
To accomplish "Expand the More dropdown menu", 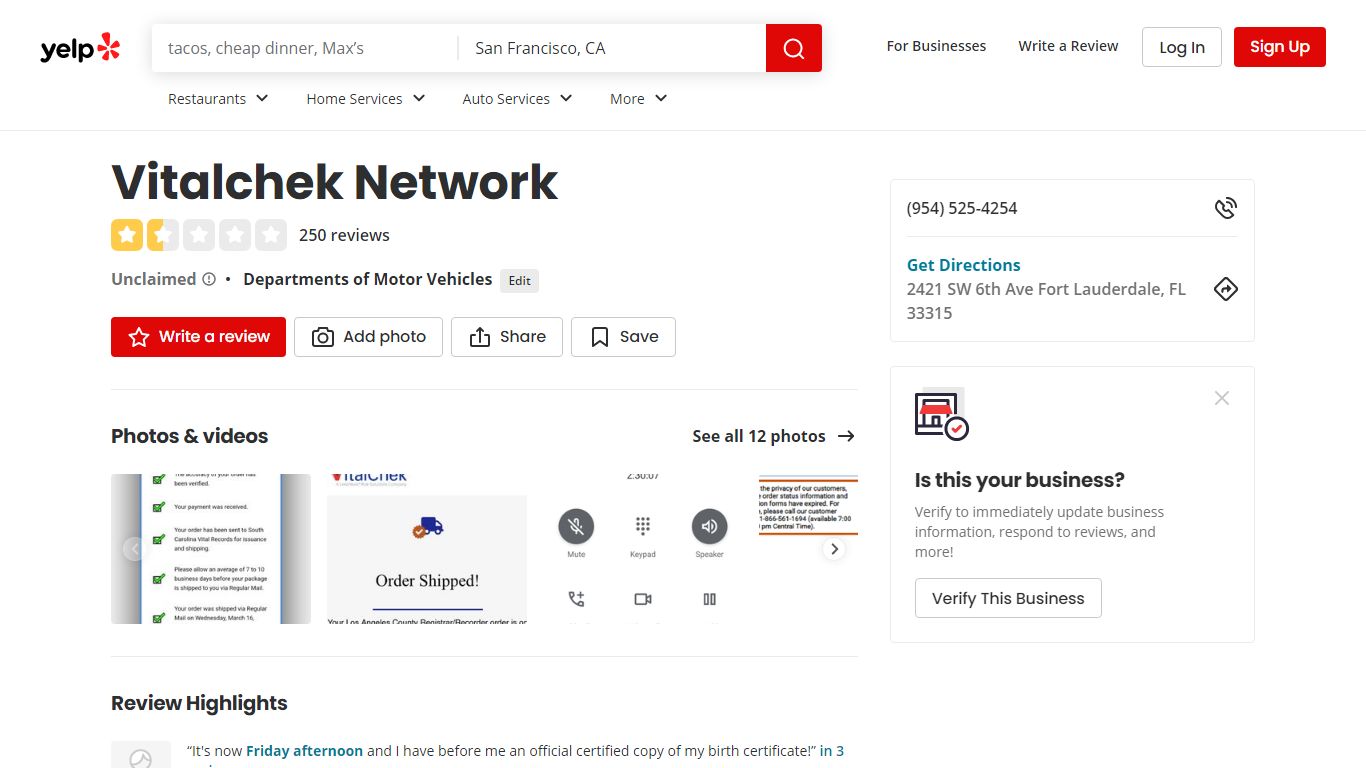I will [x=638, y=98].
